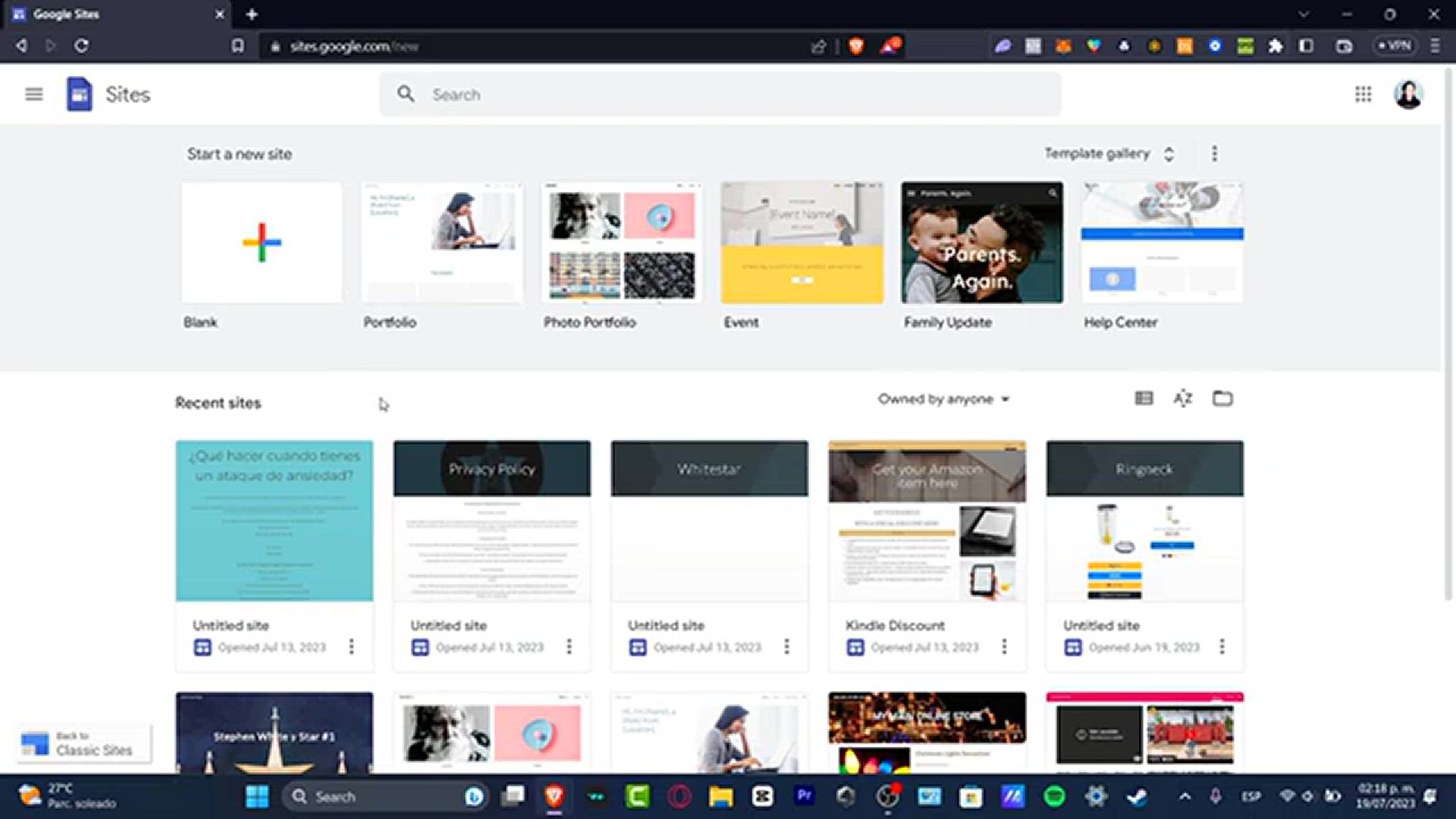Open the weather widget on the taskbar
The image size is (1456, 819).
68,796
